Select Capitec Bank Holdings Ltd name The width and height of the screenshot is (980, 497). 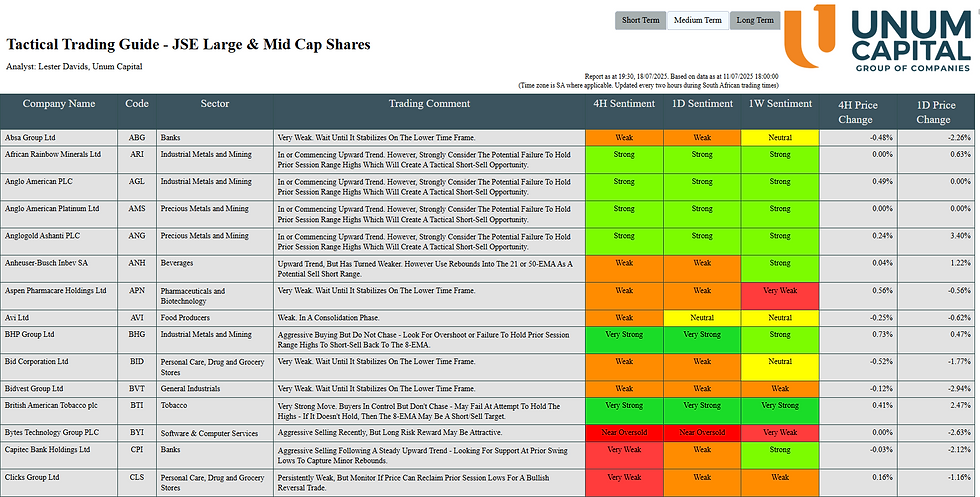click(x=48, y=449)
